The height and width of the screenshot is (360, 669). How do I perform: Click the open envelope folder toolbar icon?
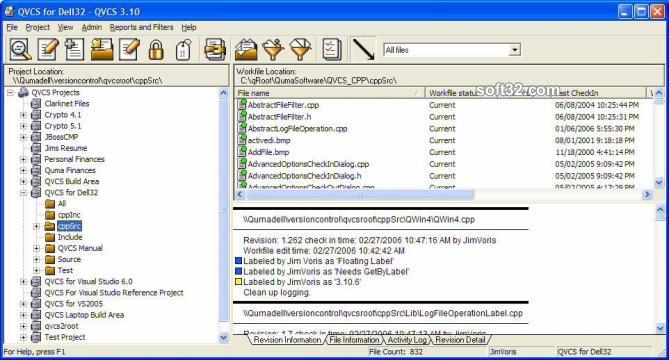246,49
